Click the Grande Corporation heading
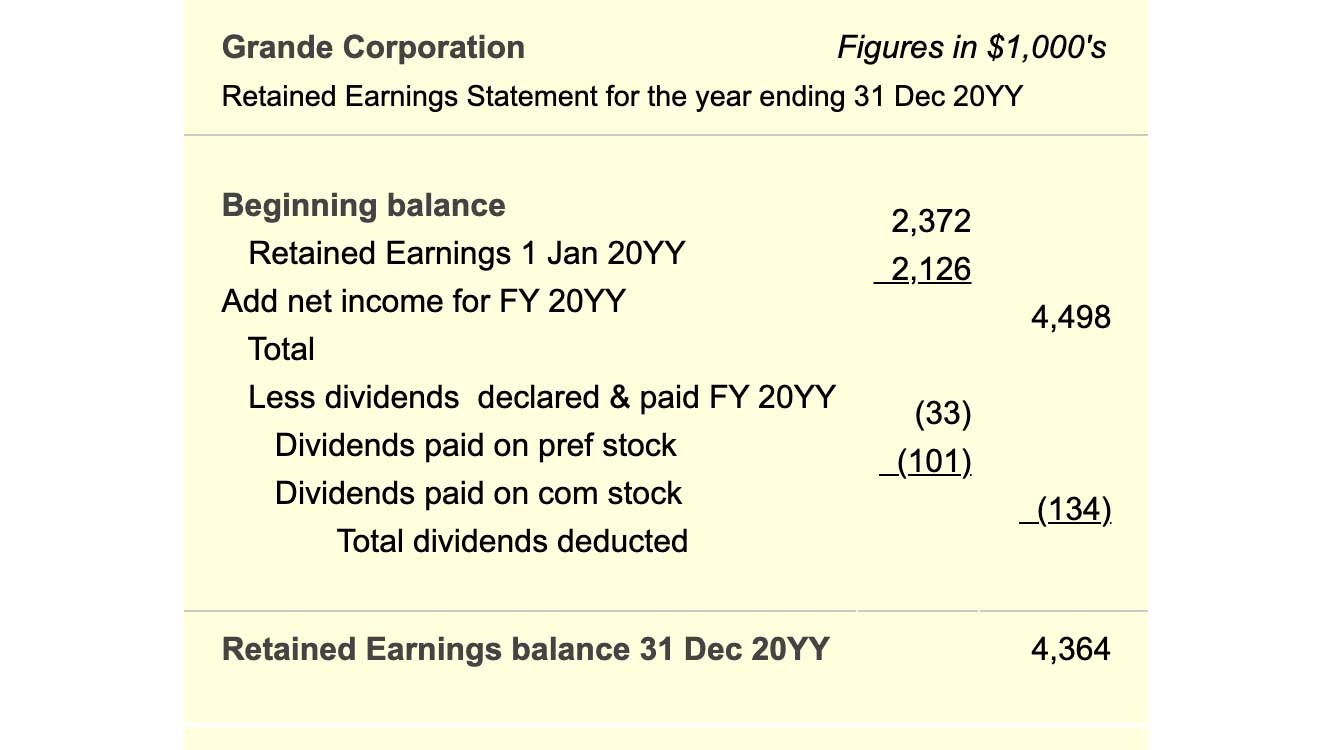Image resolution: width=1333 pixels, height=750 pixels. [373, 47]
